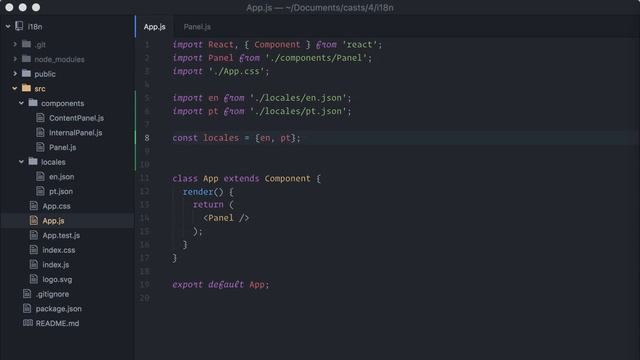Screen dimensions: 640x360
Task: Open package.json file name
Action: point(59,309)
